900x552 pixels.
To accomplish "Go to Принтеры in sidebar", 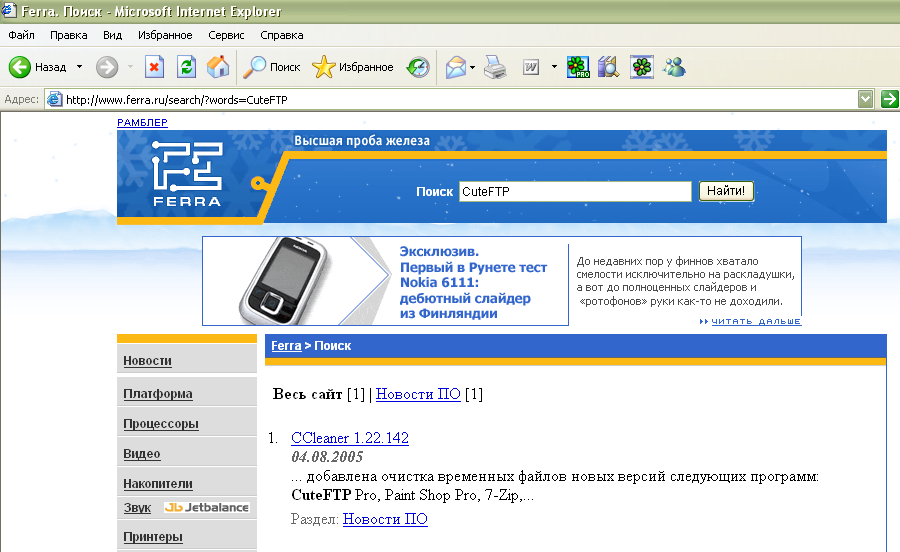I will pos(153,537).
